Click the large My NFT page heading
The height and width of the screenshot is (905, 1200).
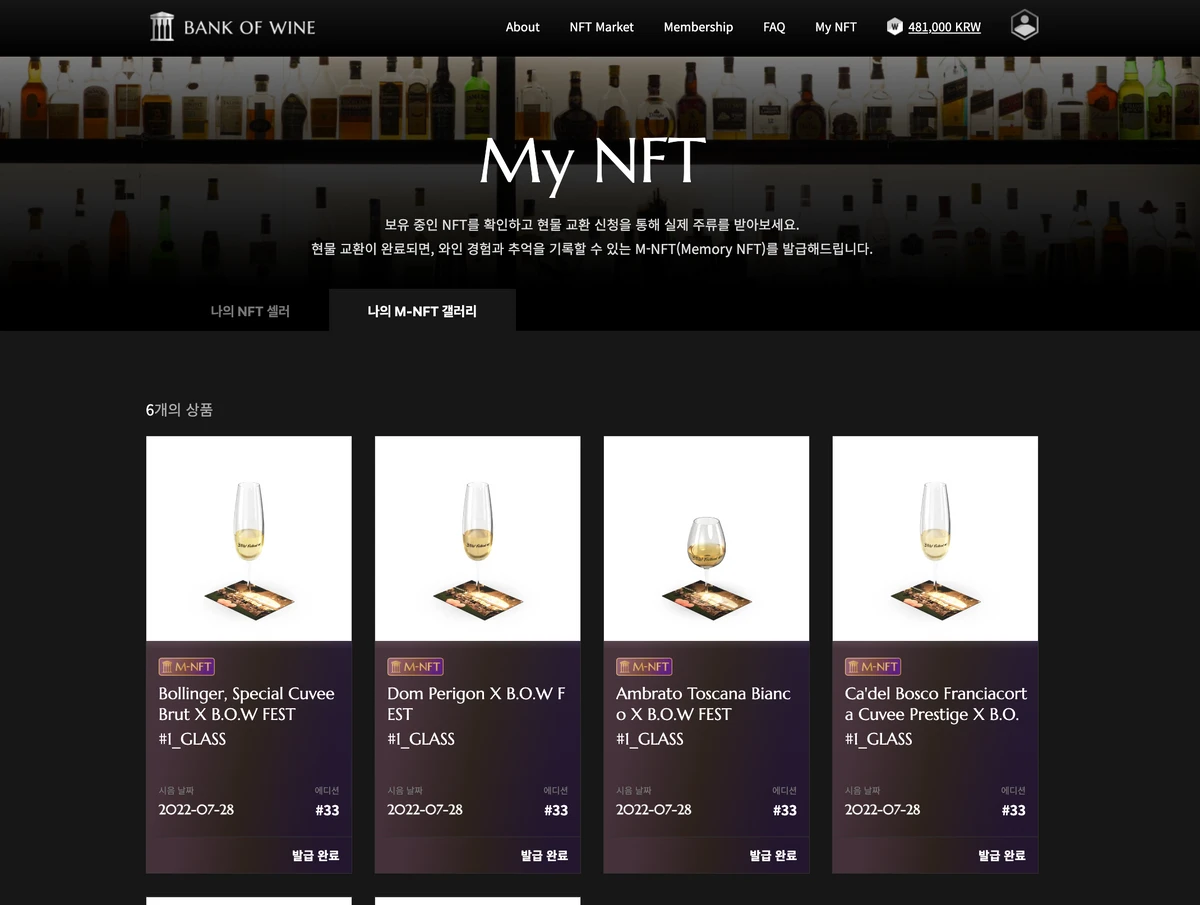pos(593,160)
